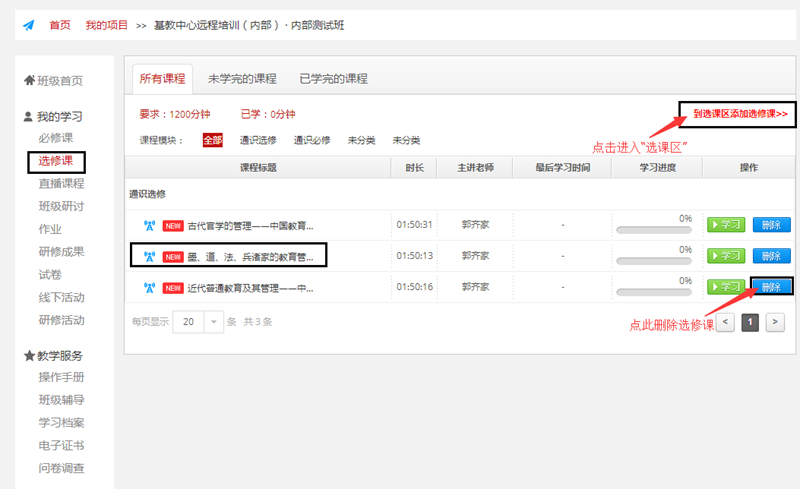Start 学习 for 近代普通教育 course
The width and height of the screenshot is (800, 489).
pos(726,287)
